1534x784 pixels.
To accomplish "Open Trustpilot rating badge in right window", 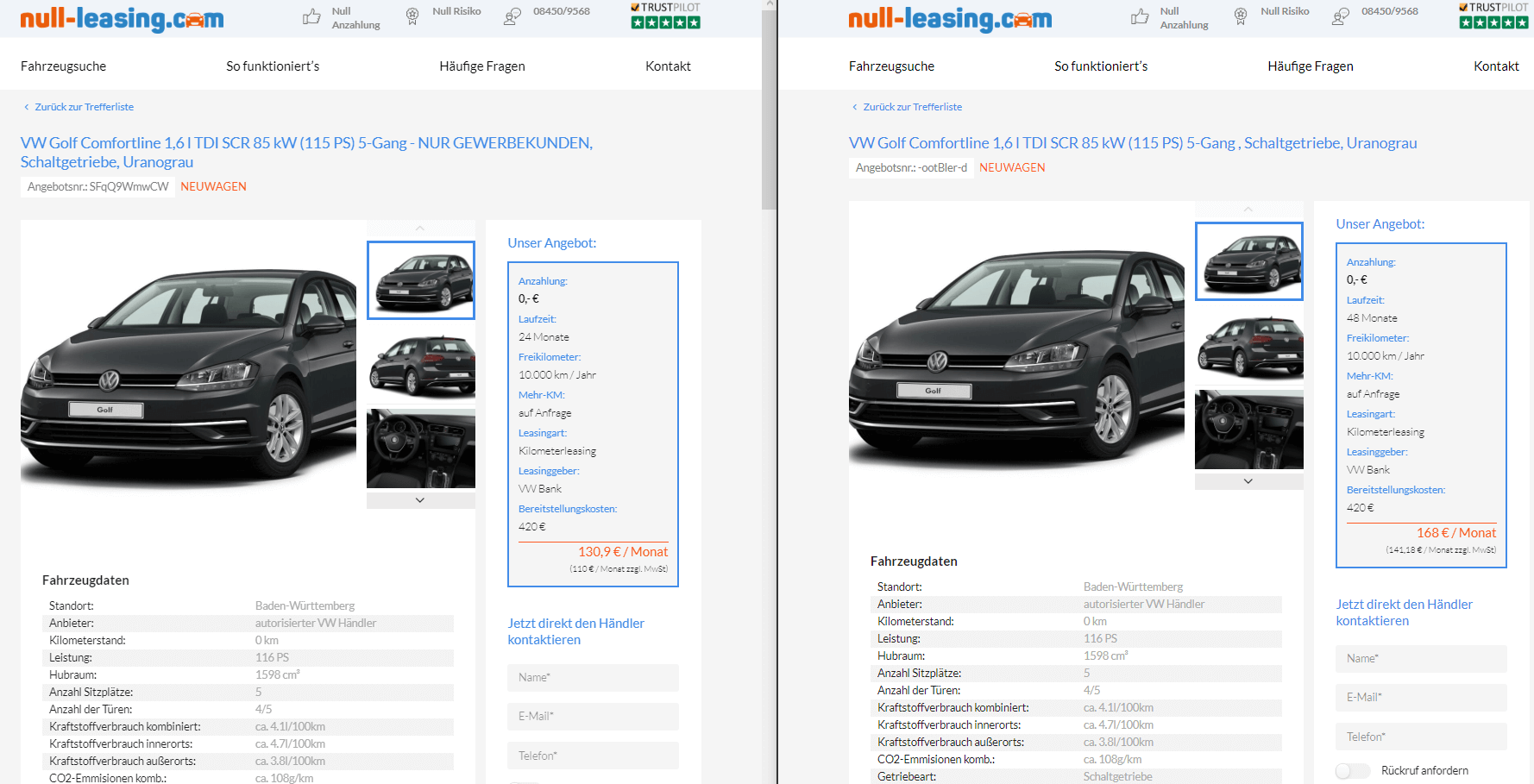I will pos(1493,16).
